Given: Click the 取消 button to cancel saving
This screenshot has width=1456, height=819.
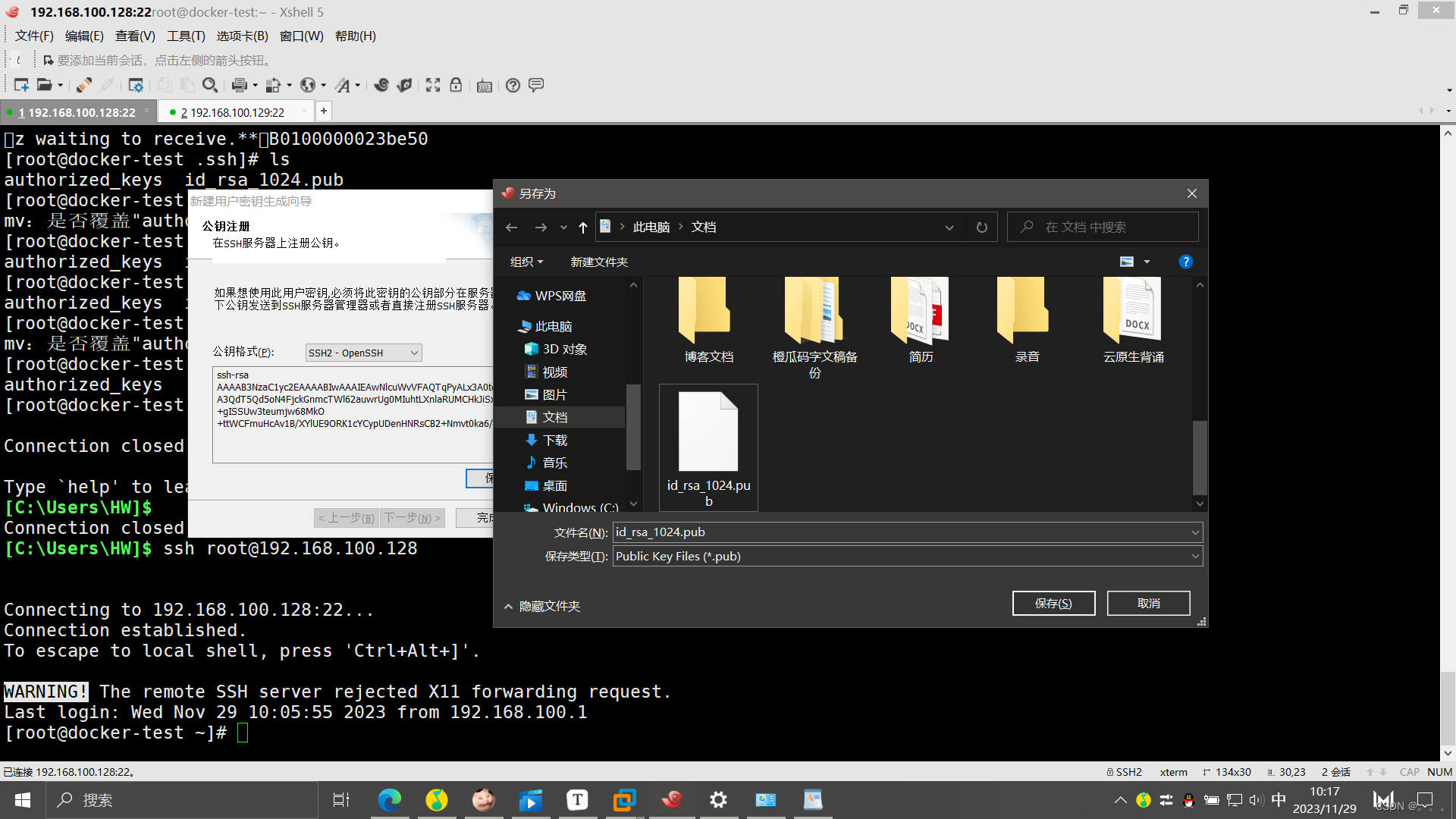Looking at the screenshot, I should pos(1148,603).
